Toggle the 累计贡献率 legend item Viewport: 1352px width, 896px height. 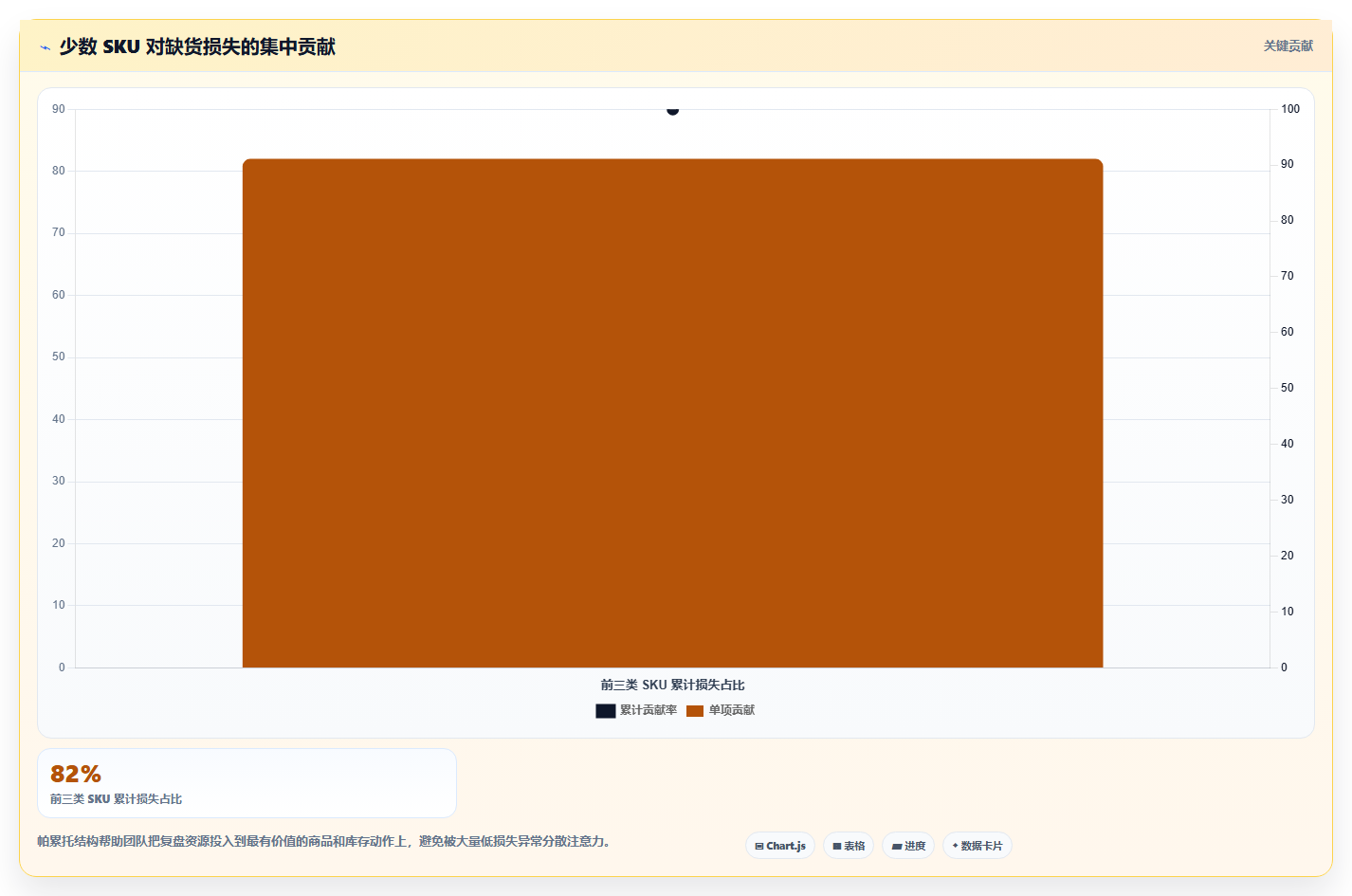pyautogui.click(x=636, y=710)
